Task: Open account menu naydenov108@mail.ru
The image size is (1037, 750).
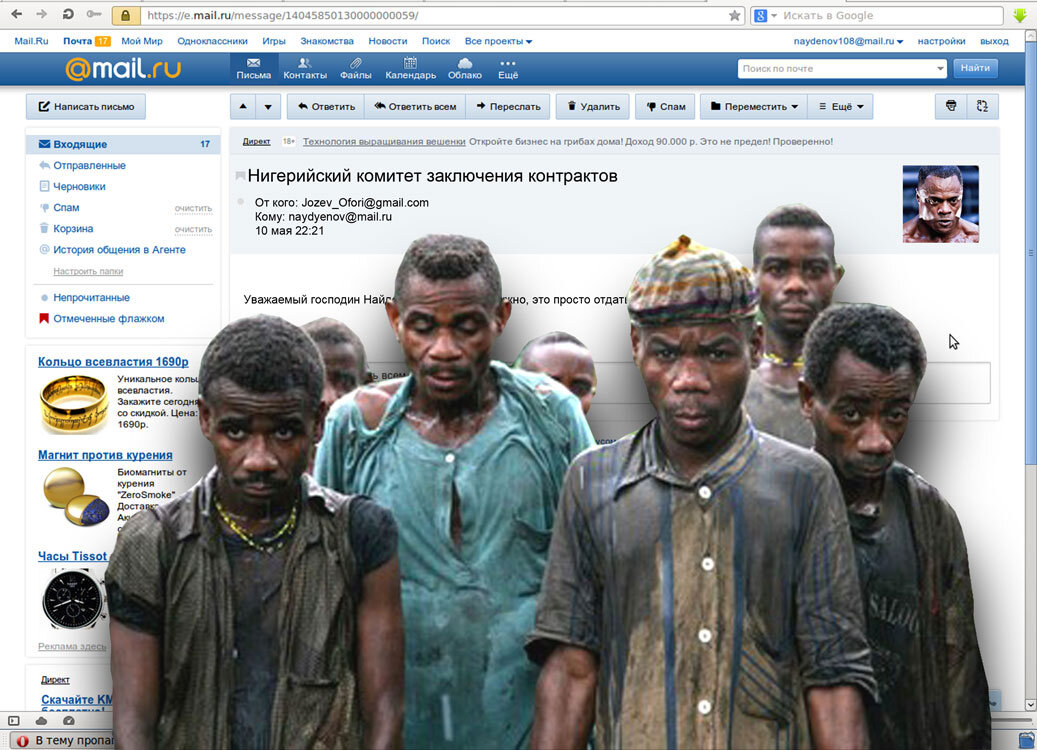Action: [848, 41]
